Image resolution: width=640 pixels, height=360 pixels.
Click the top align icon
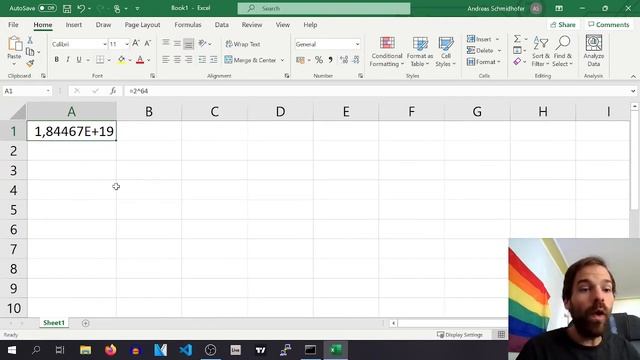(165, 43)
